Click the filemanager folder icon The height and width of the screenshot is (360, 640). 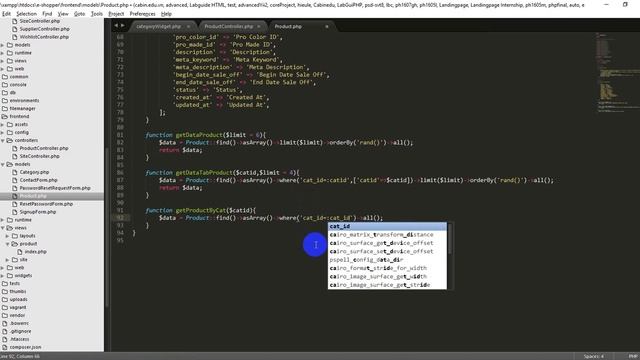pyautogui.click(x=5, y=109)
